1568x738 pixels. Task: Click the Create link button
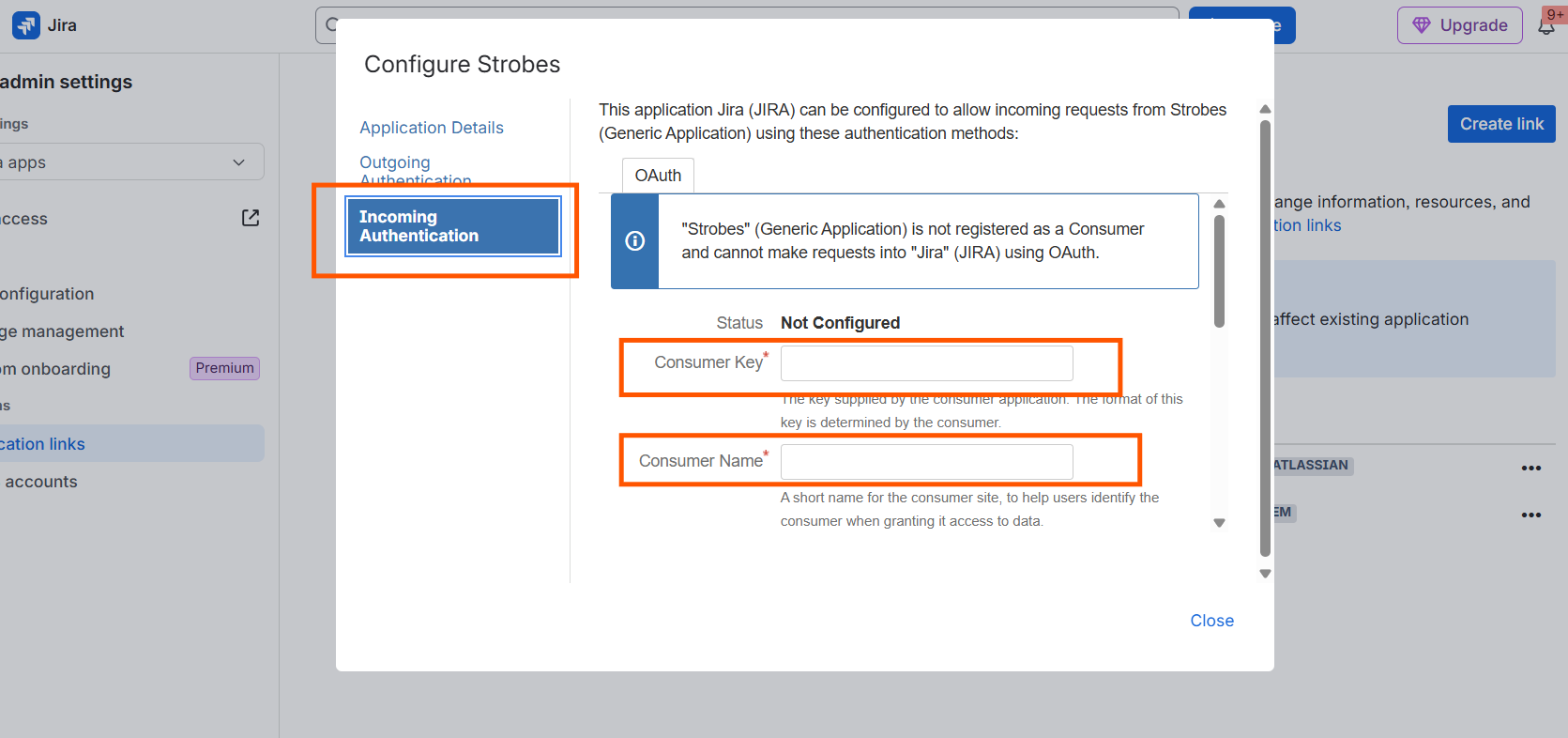click(x=1501, y=124)
